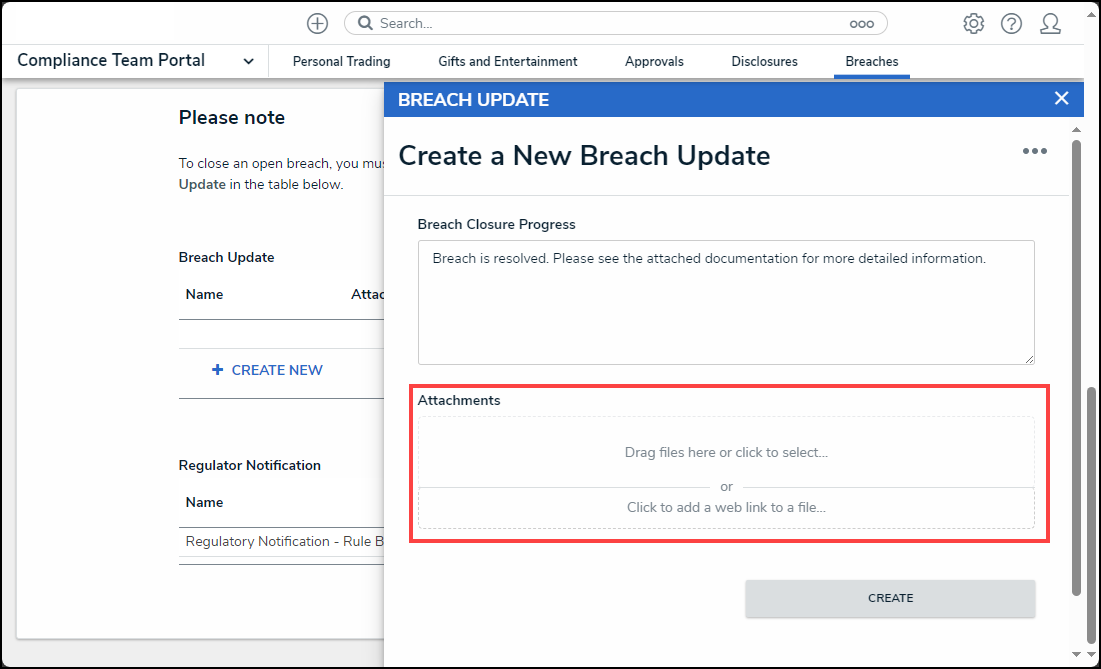Open the user profile icon

(x=1050, y=24)
